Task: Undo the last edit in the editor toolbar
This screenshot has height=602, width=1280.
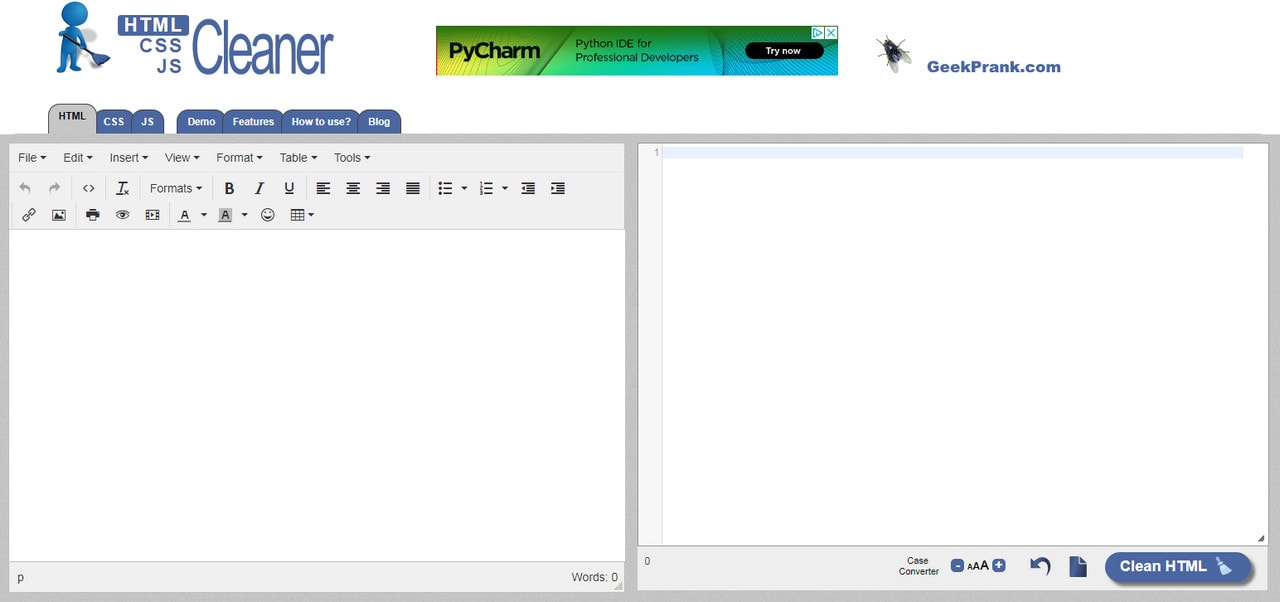Action: pos(25,188)
